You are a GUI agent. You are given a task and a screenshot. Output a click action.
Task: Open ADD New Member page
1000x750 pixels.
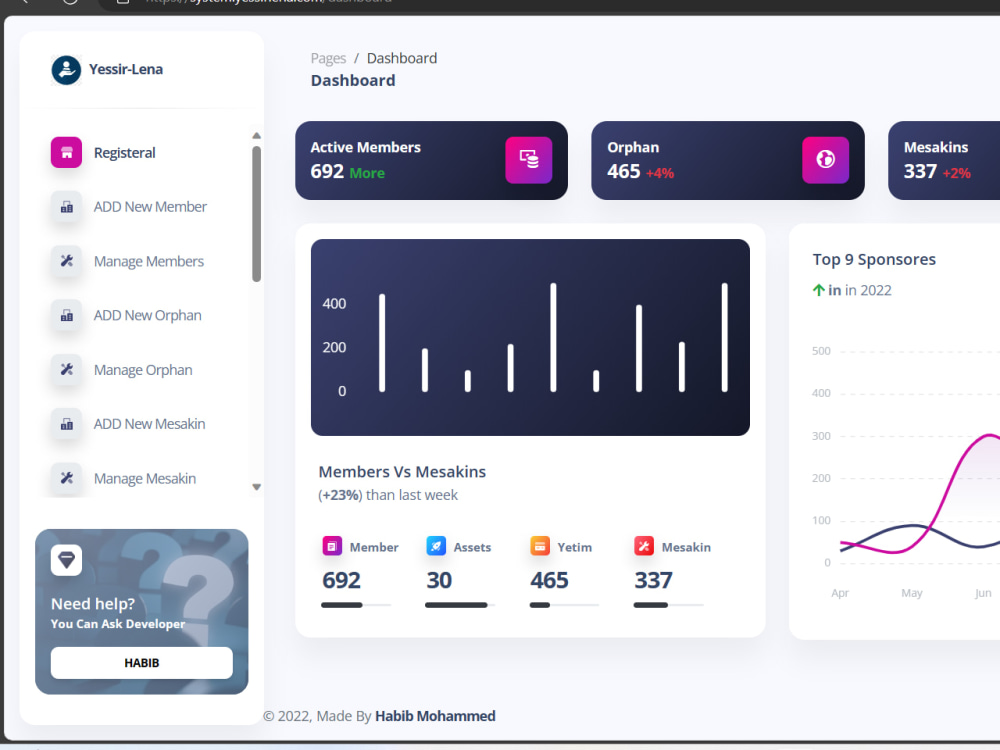(x=143, y=207)
